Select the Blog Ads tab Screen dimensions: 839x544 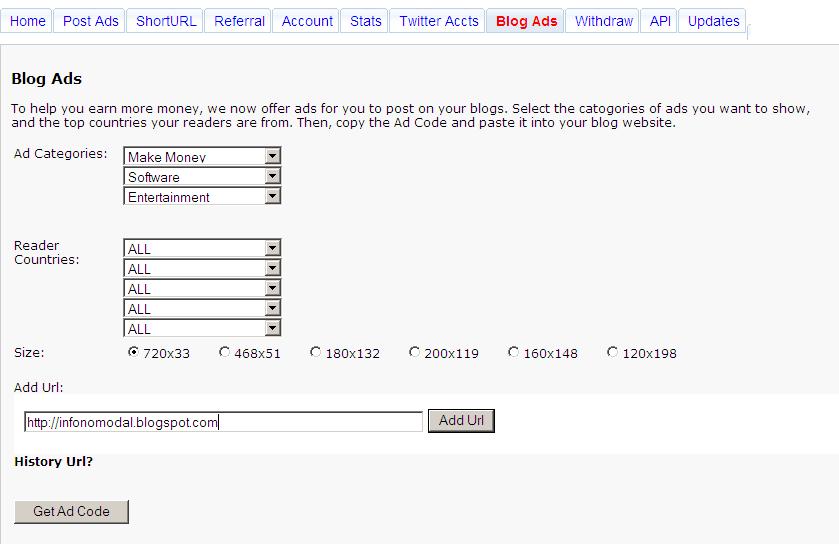click(x=527, y=21)
